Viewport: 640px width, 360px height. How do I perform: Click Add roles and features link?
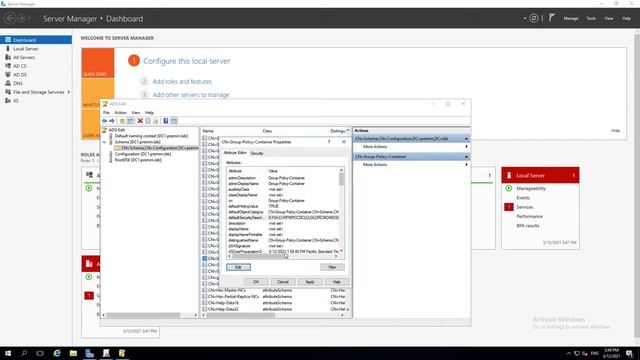click(182, 82)
